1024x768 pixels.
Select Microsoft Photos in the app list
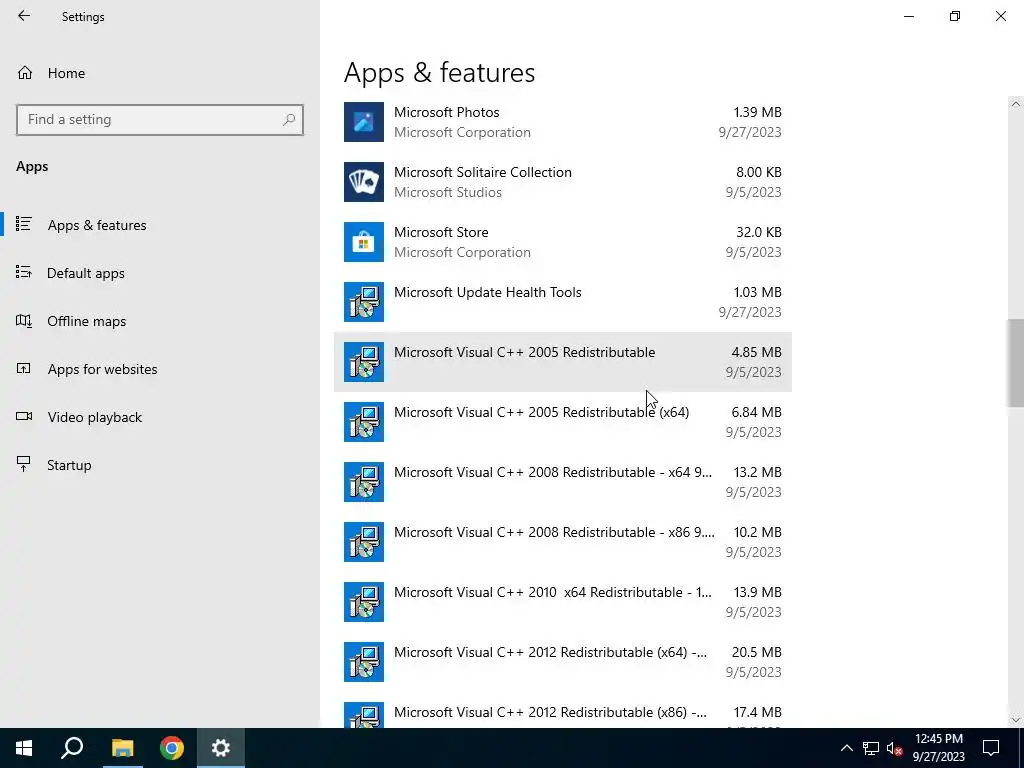[x=562, y=122]
